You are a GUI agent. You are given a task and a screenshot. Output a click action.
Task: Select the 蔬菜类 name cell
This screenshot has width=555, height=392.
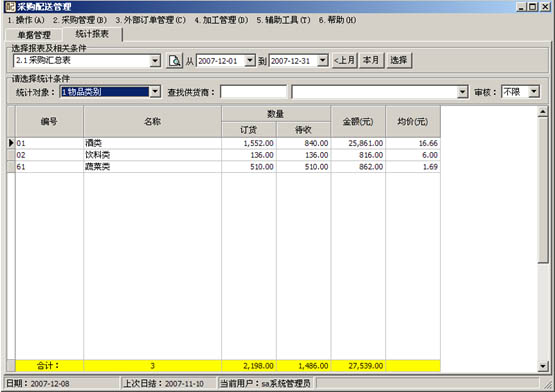[153, 167]
